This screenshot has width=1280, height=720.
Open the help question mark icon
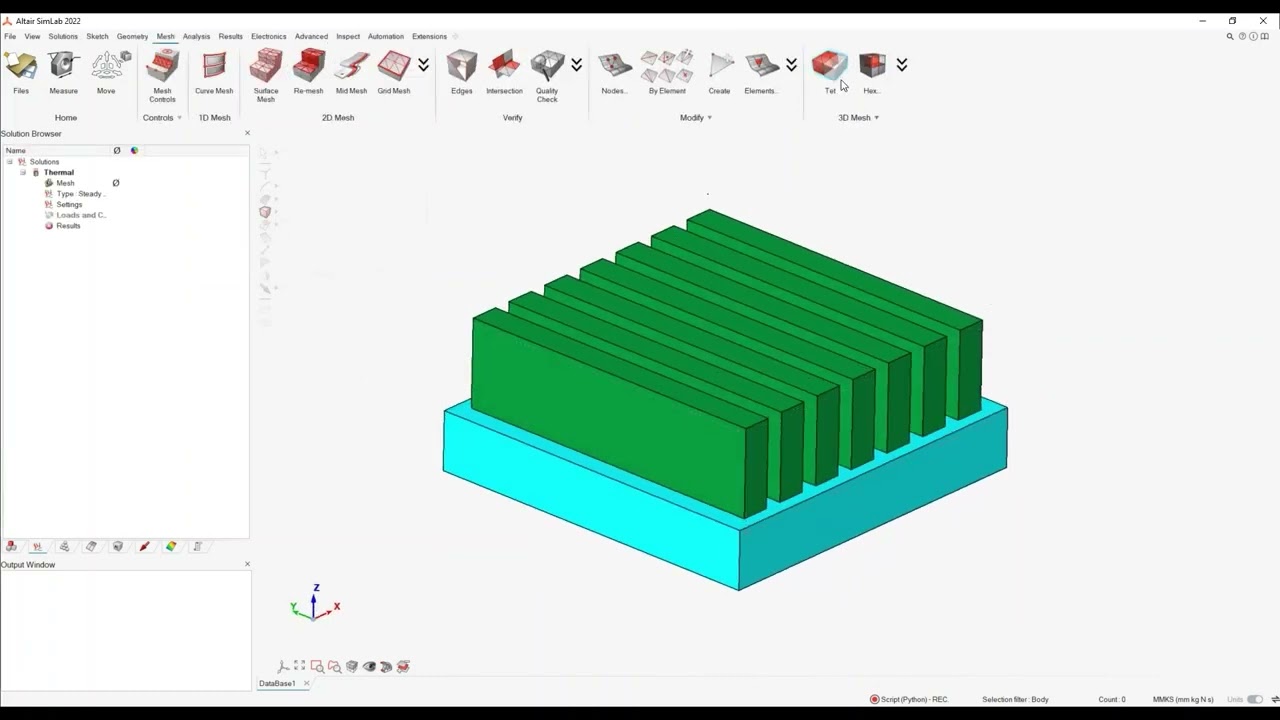pos(1242,37)
